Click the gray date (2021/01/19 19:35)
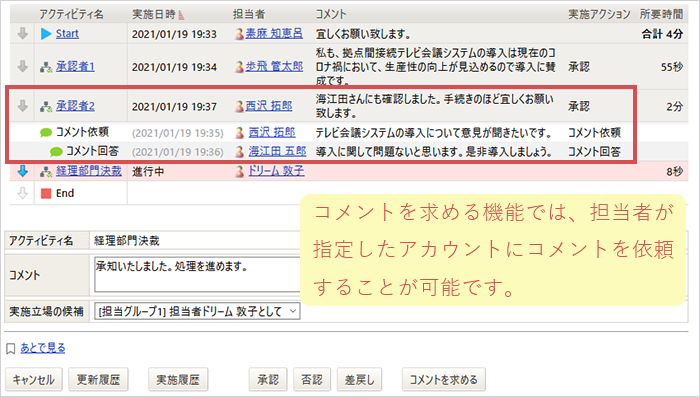Image resolution: width=700 pixels, height=397 pixels. 178,133
